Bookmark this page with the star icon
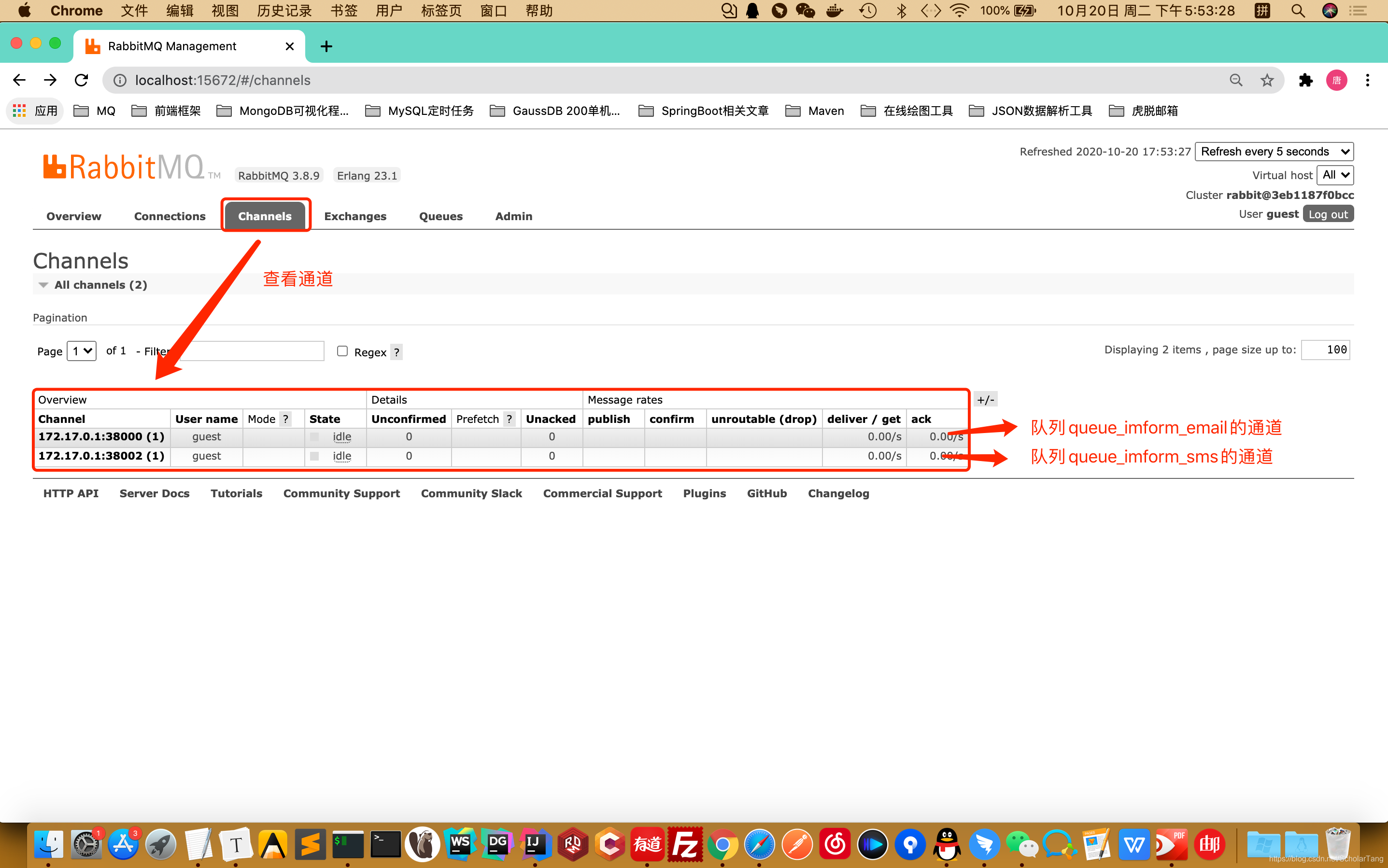The image size is (1388, 868). pos(1267,80)
